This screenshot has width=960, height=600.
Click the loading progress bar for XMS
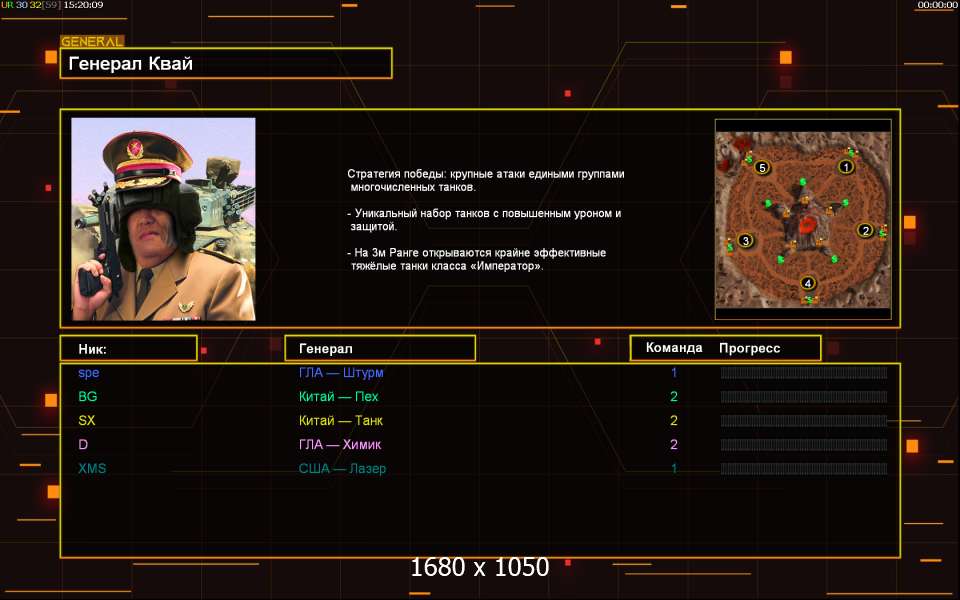click(x=804, y=468)
